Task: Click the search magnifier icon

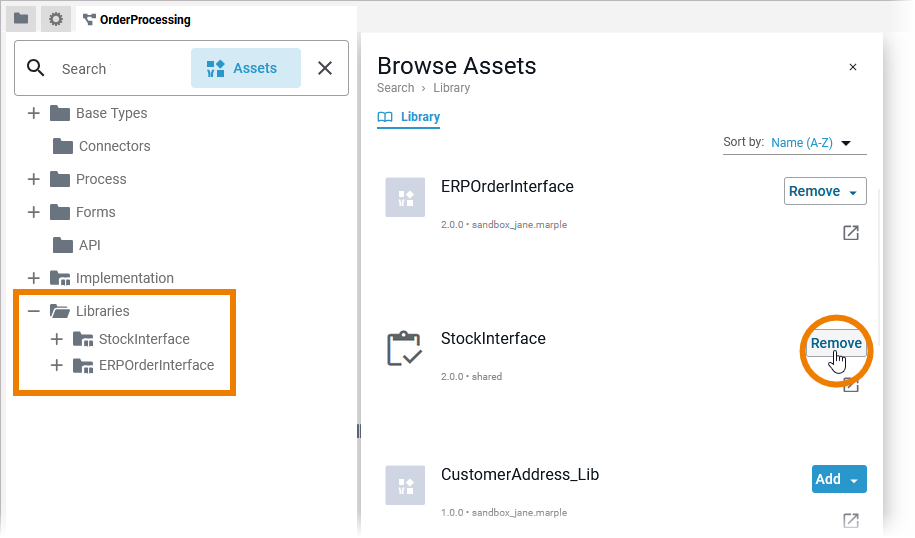Action: (x=36, y=68)
